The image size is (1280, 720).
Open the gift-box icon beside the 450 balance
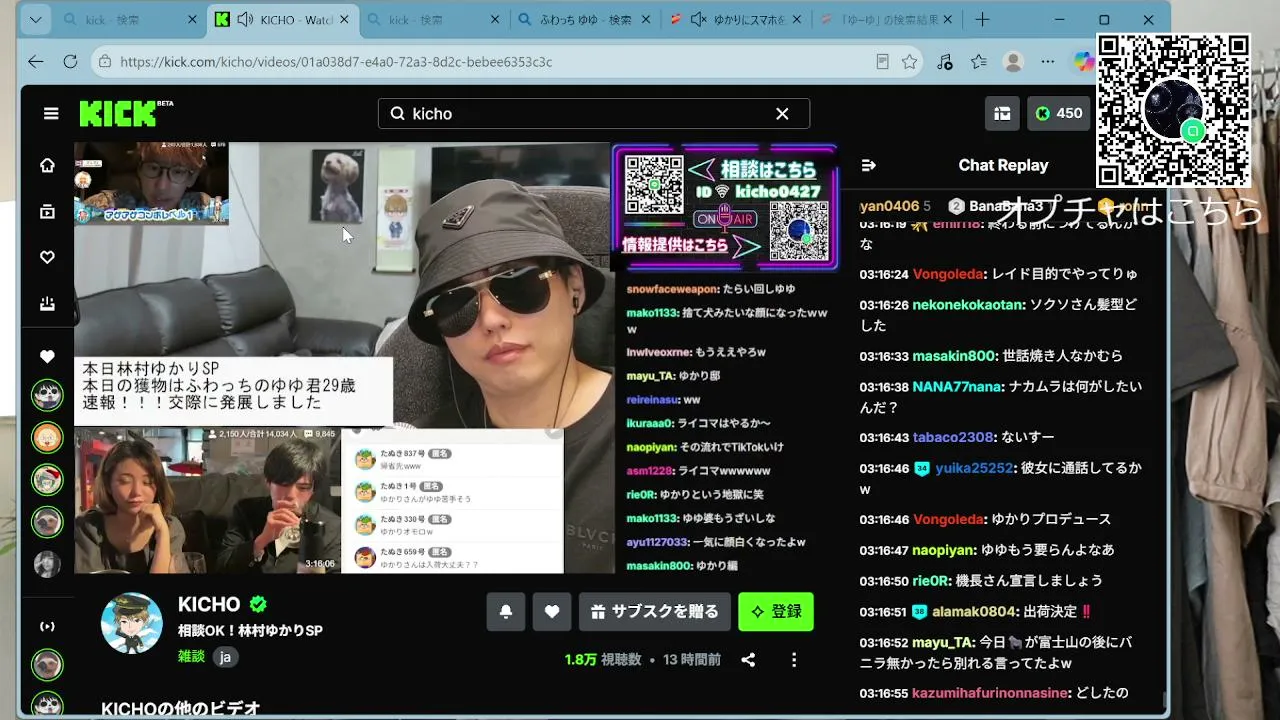click(x=1002, y=114)
